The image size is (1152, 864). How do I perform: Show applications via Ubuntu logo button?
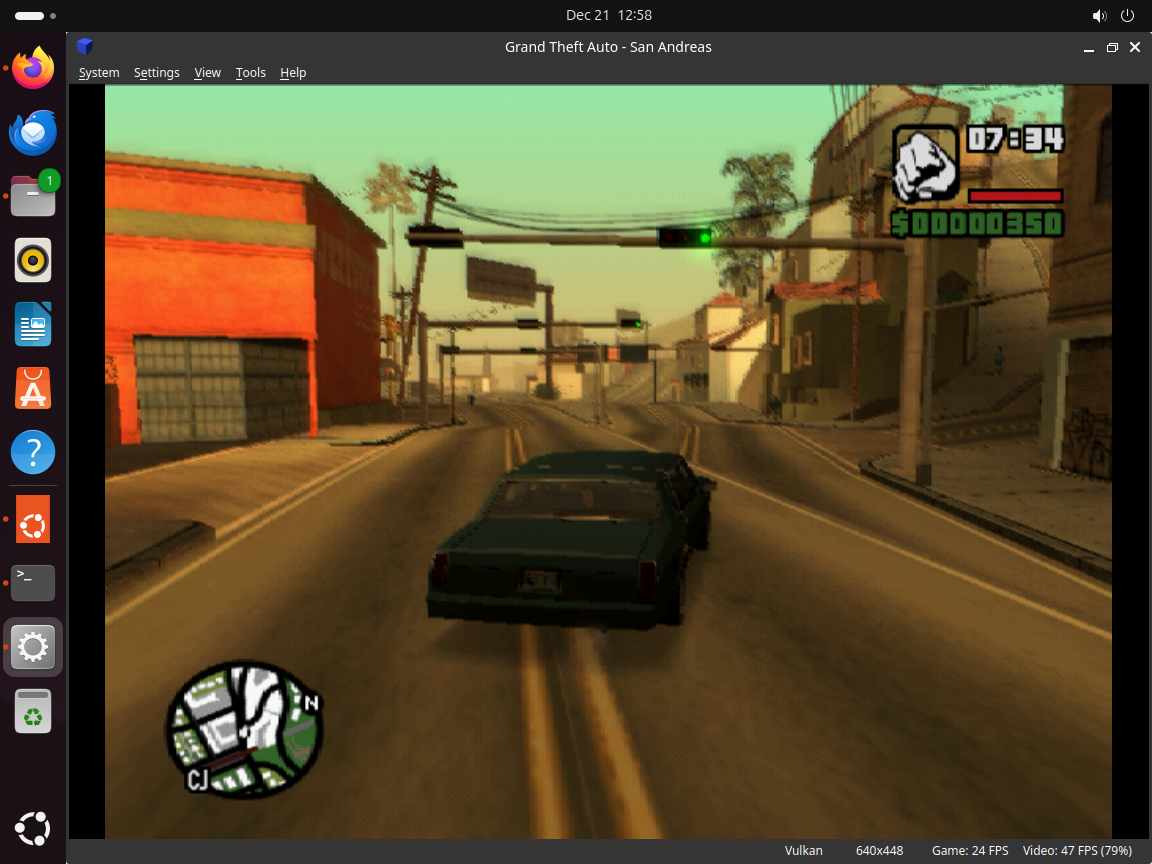pyautogui.click(x=33, y=829)
